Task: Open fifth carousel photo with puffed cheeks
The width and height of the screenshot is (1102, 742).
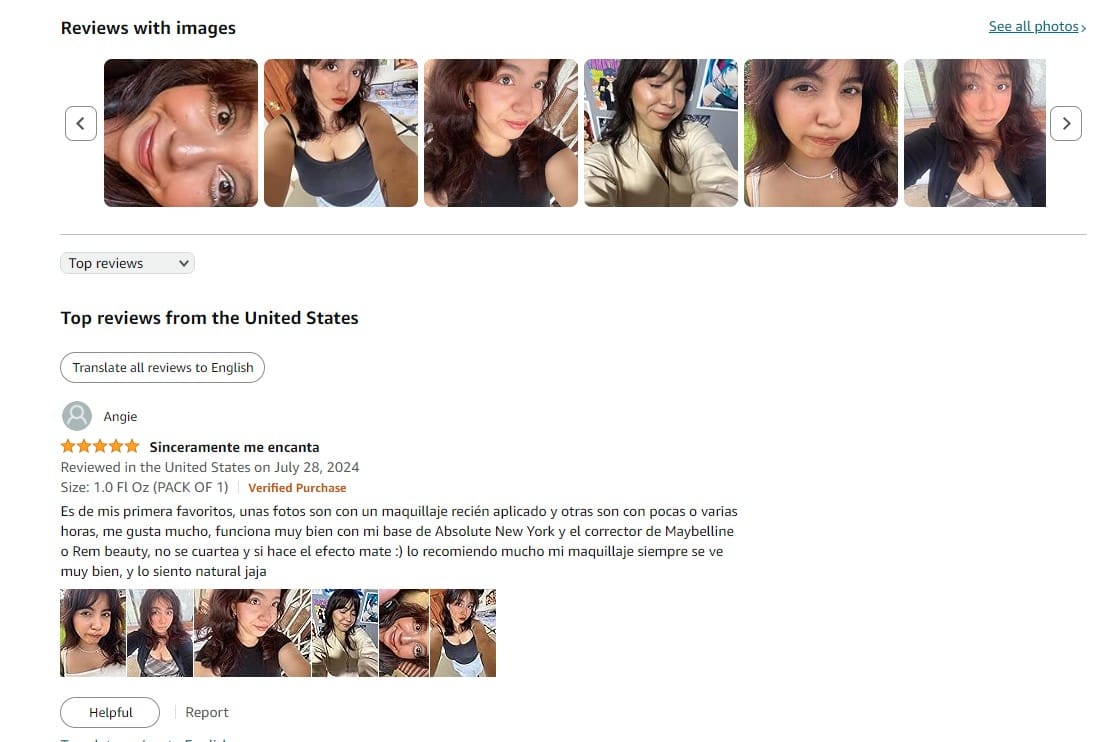Action: coord(821,133)
